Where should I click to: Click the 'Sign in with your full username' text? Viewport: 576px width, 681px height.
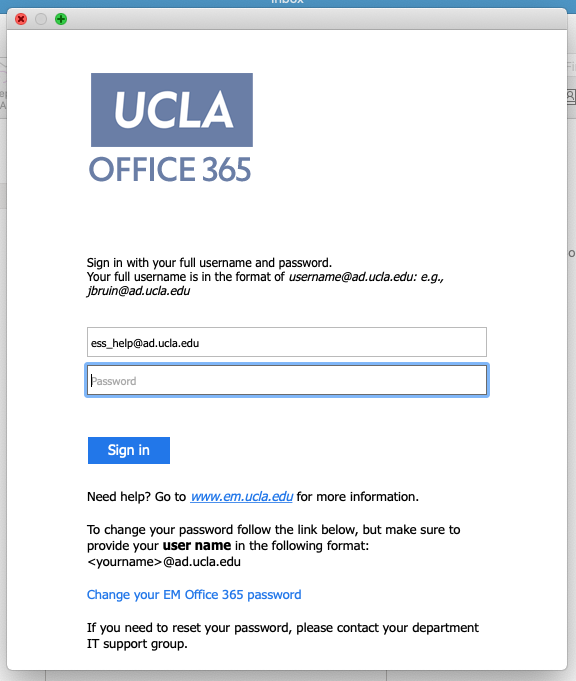(x=209, y=263)
